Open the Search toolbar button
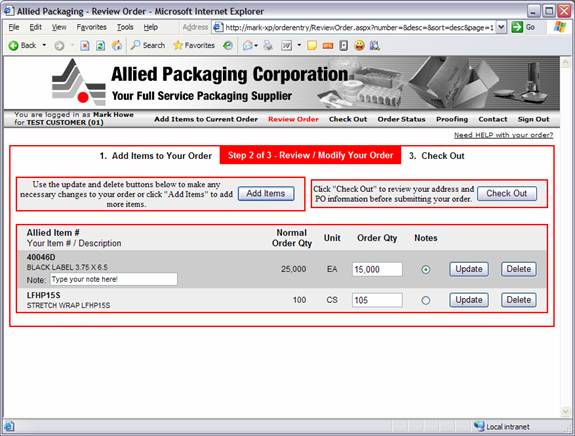The image size is (575, 436). 148,45
